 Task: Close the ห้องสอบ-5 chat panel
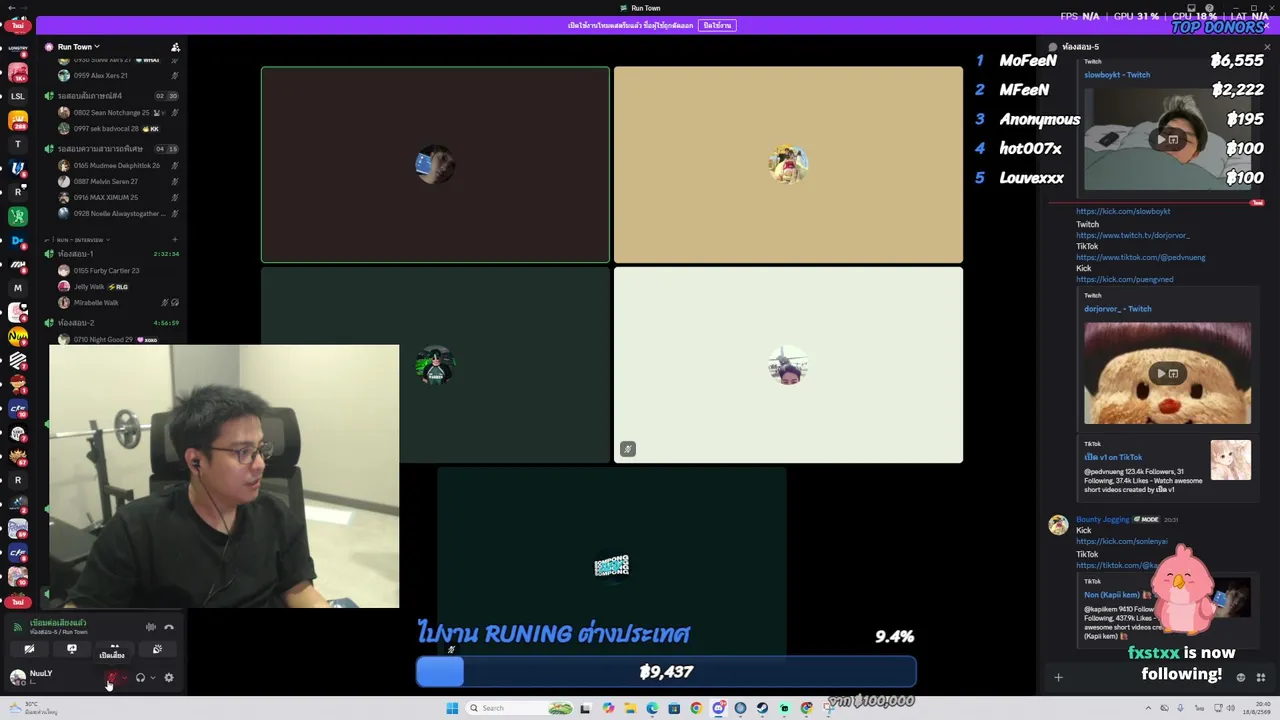[1267, 47]
